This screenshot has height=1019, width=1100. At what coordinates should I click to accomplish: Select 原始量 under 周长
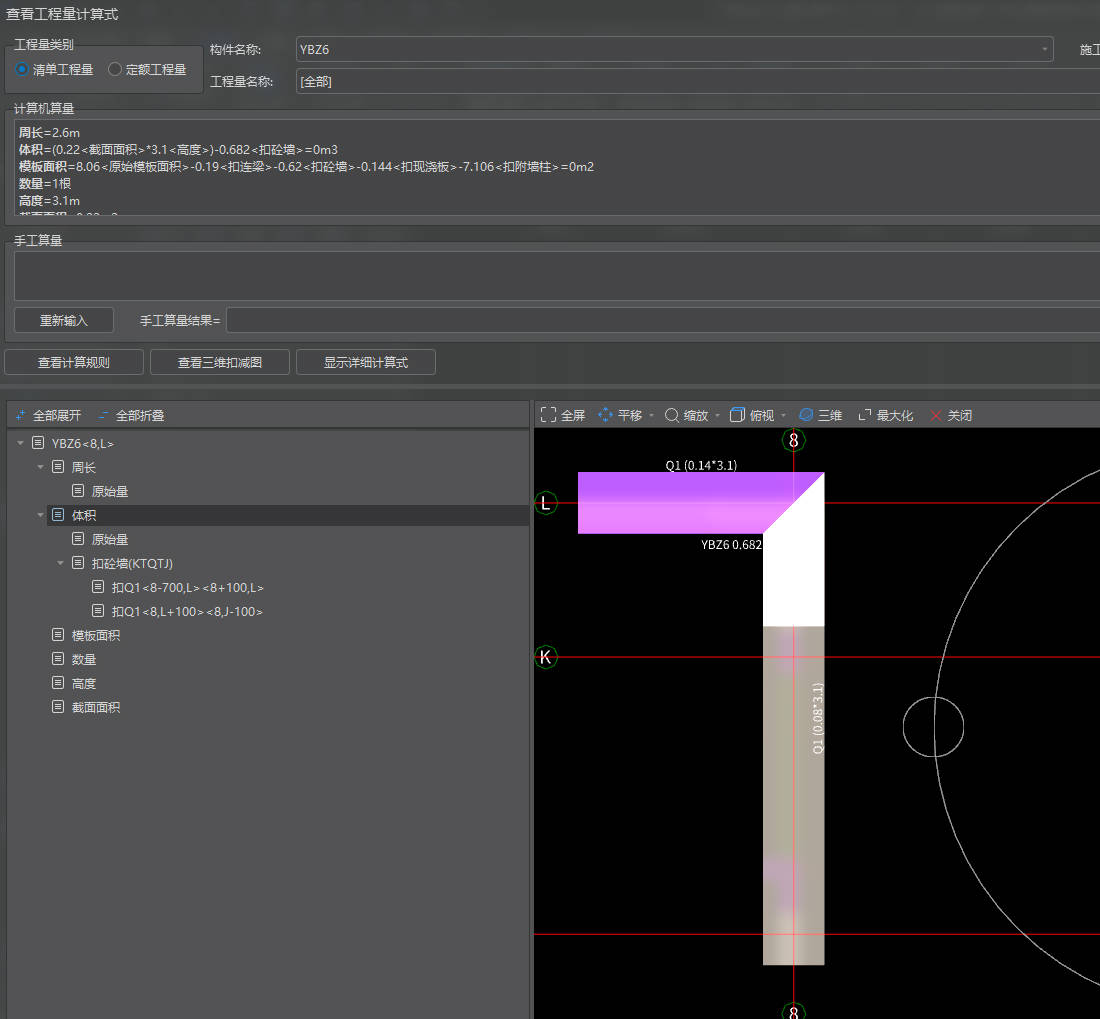point(109,492)
